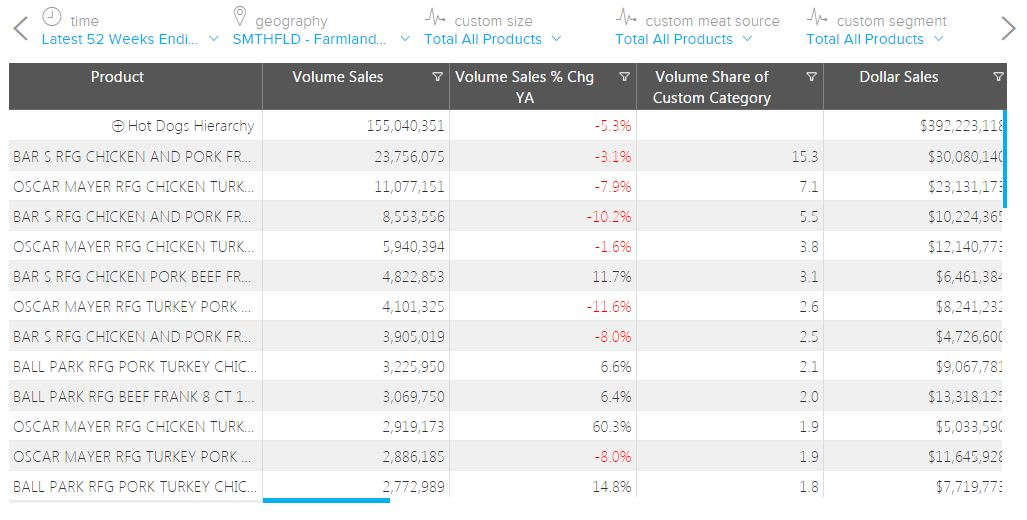The image size is (1027, 520).
Task: Expand custom segment Total All Products dropdown
Action: [874, 39]
